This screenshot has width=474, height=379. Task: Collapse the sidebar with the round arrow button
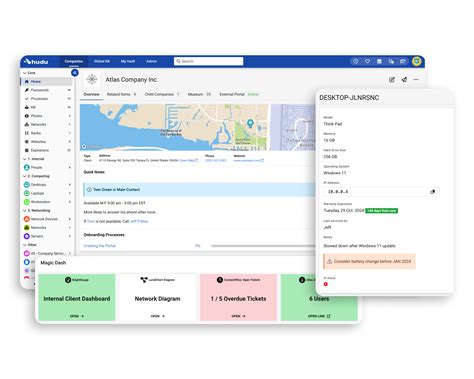[75, 73]
